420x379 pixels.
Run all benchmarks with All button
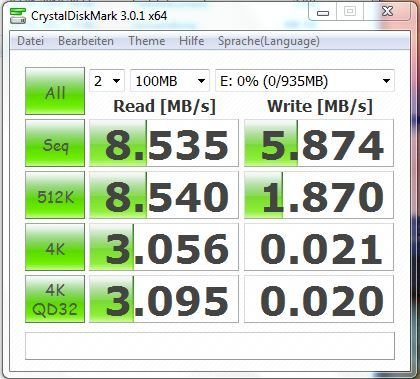pyautogui.click(x=55, y=91)
